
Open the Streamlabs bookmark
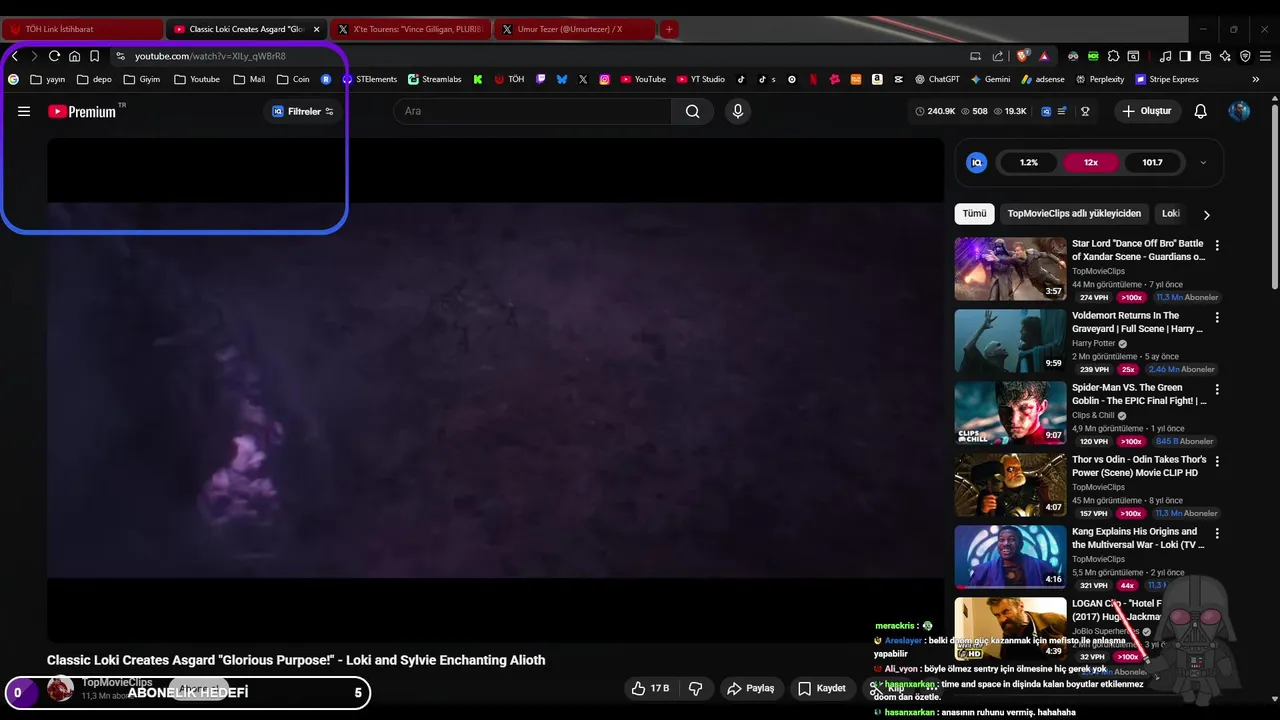[x=434, y=79]
